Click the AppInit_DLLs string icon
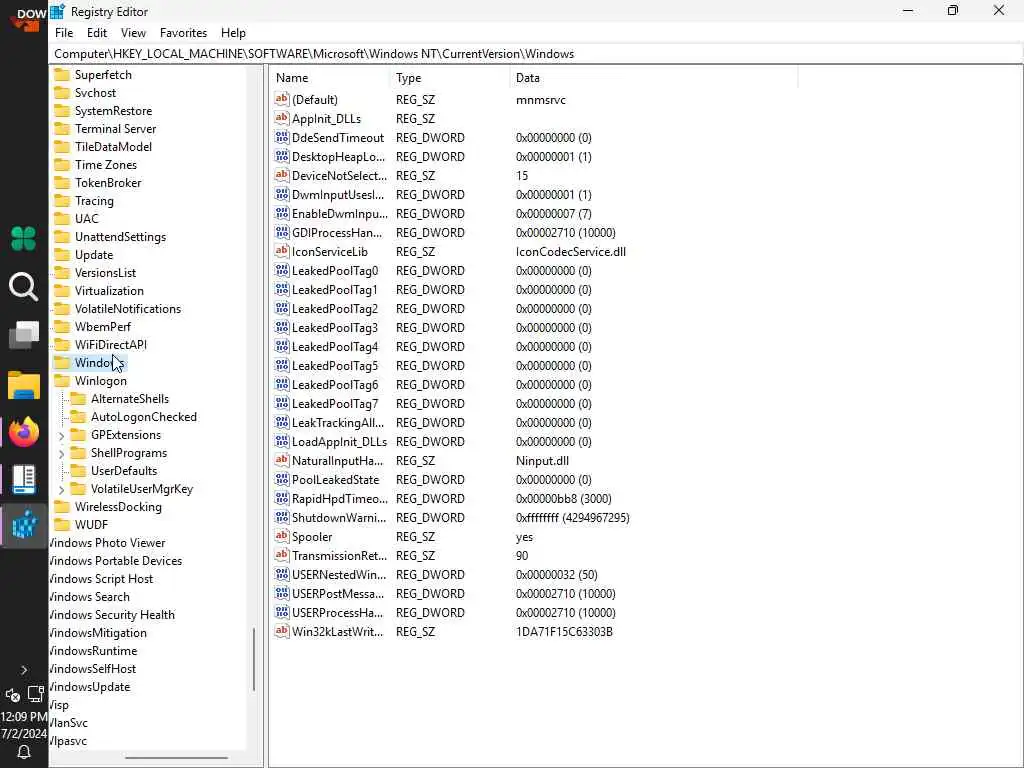 point(281,118)
